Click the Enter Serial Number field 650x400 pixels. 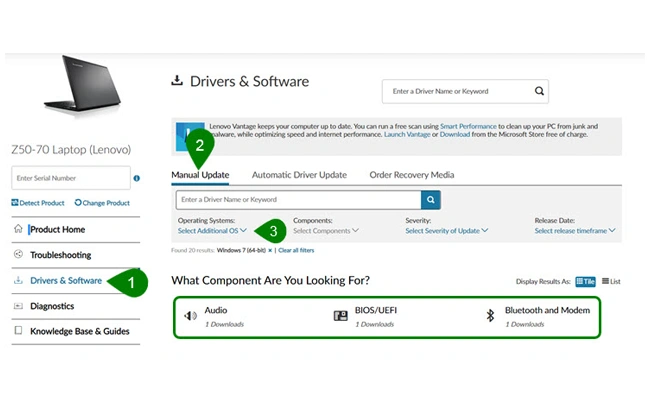(x=68, y=179)
